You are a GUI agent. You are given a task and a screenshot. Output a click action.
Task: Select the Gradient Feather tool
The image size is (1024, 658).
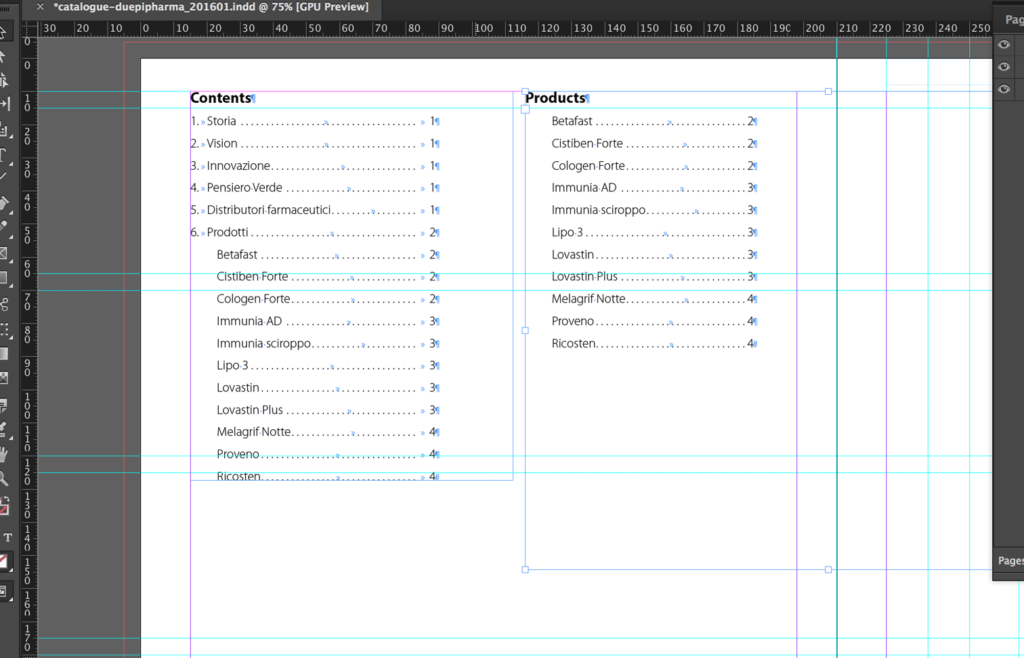click(4, 379)
